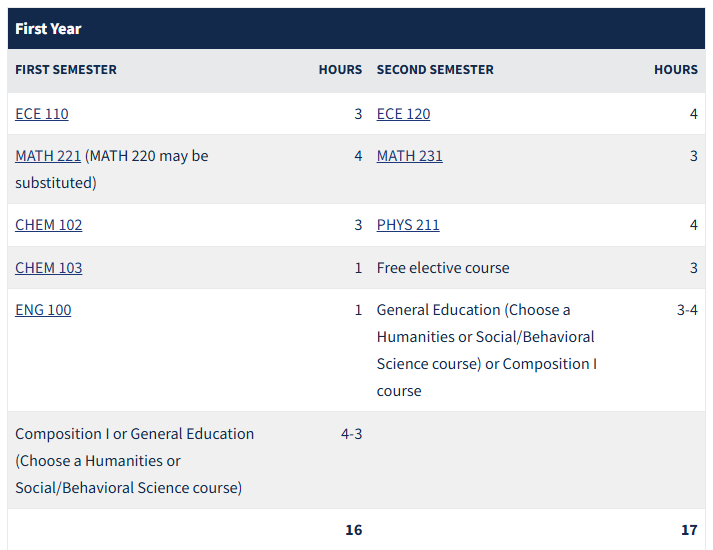Screen dimensions: 713x550
Task: Click the First Year table heading
Action: [48, 29]
